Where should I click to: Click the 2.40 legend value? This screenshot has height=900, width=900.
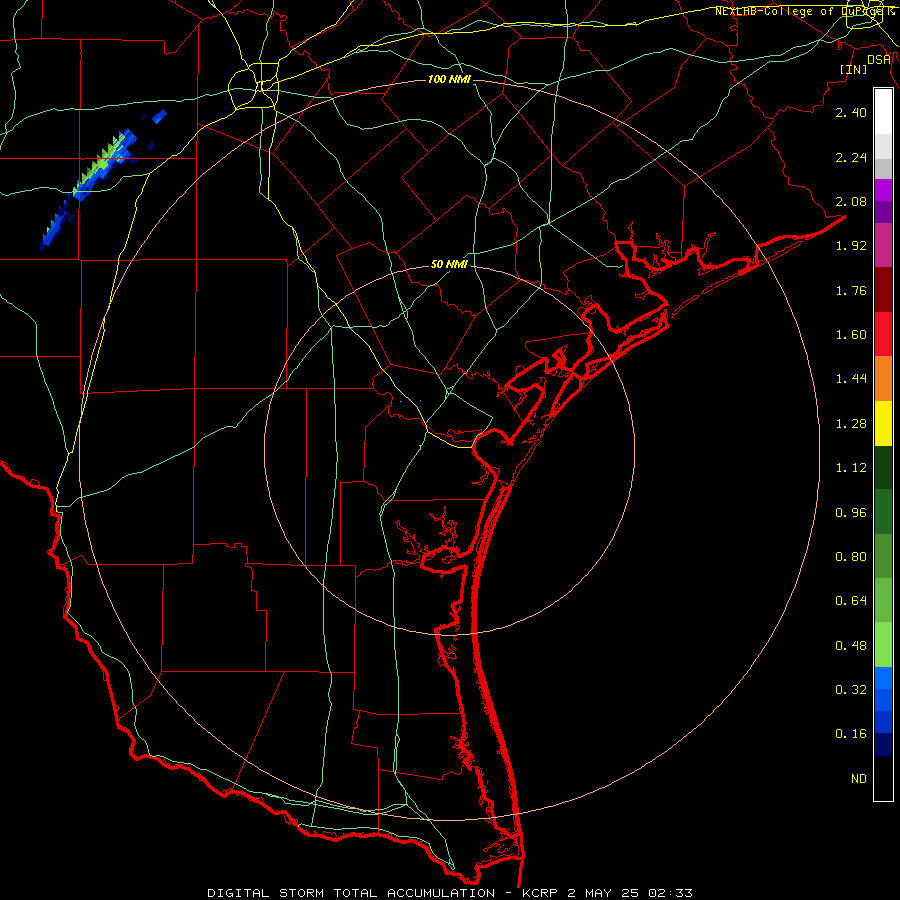[851, 112]
